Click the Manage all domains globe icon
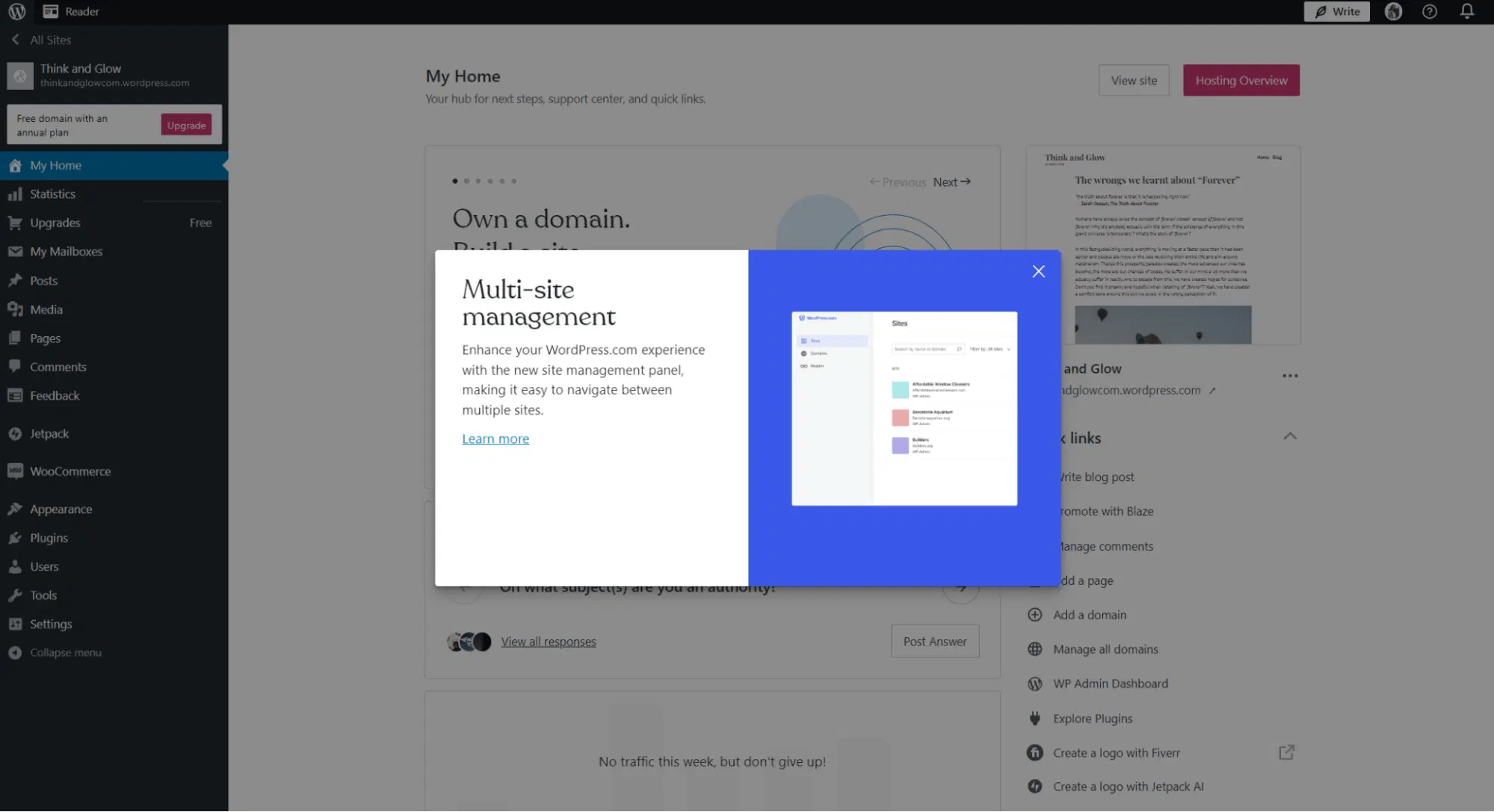Viewport: 1494px width, 812px height. pos(1034,649)
